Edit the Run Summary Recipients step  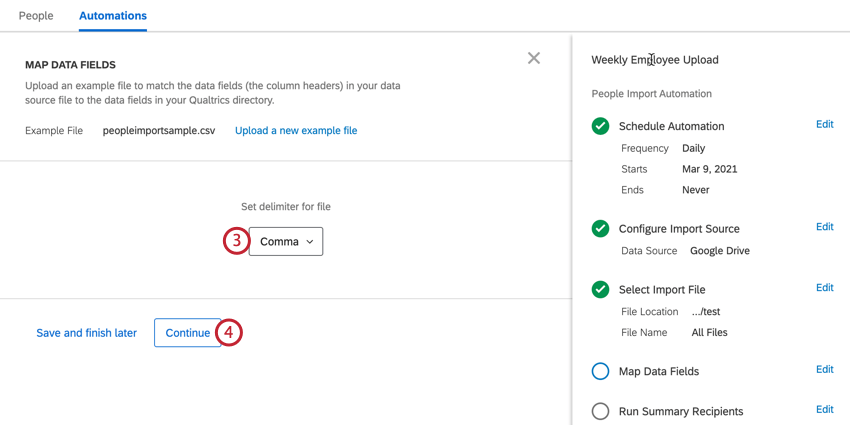[824, 410]
